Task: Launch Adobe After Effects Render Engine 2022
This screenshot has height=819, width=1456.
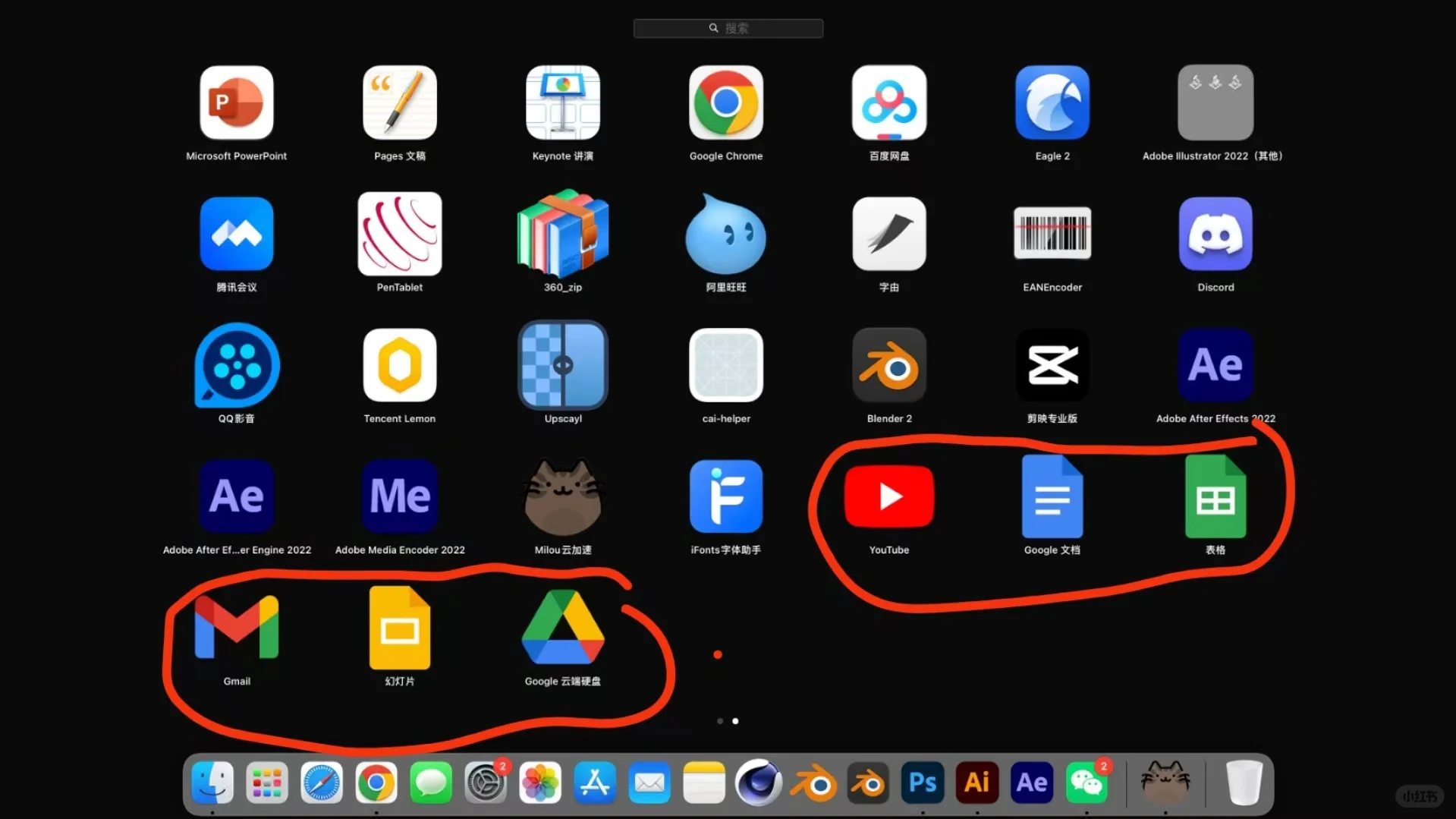Action: (x=237, y=497)
